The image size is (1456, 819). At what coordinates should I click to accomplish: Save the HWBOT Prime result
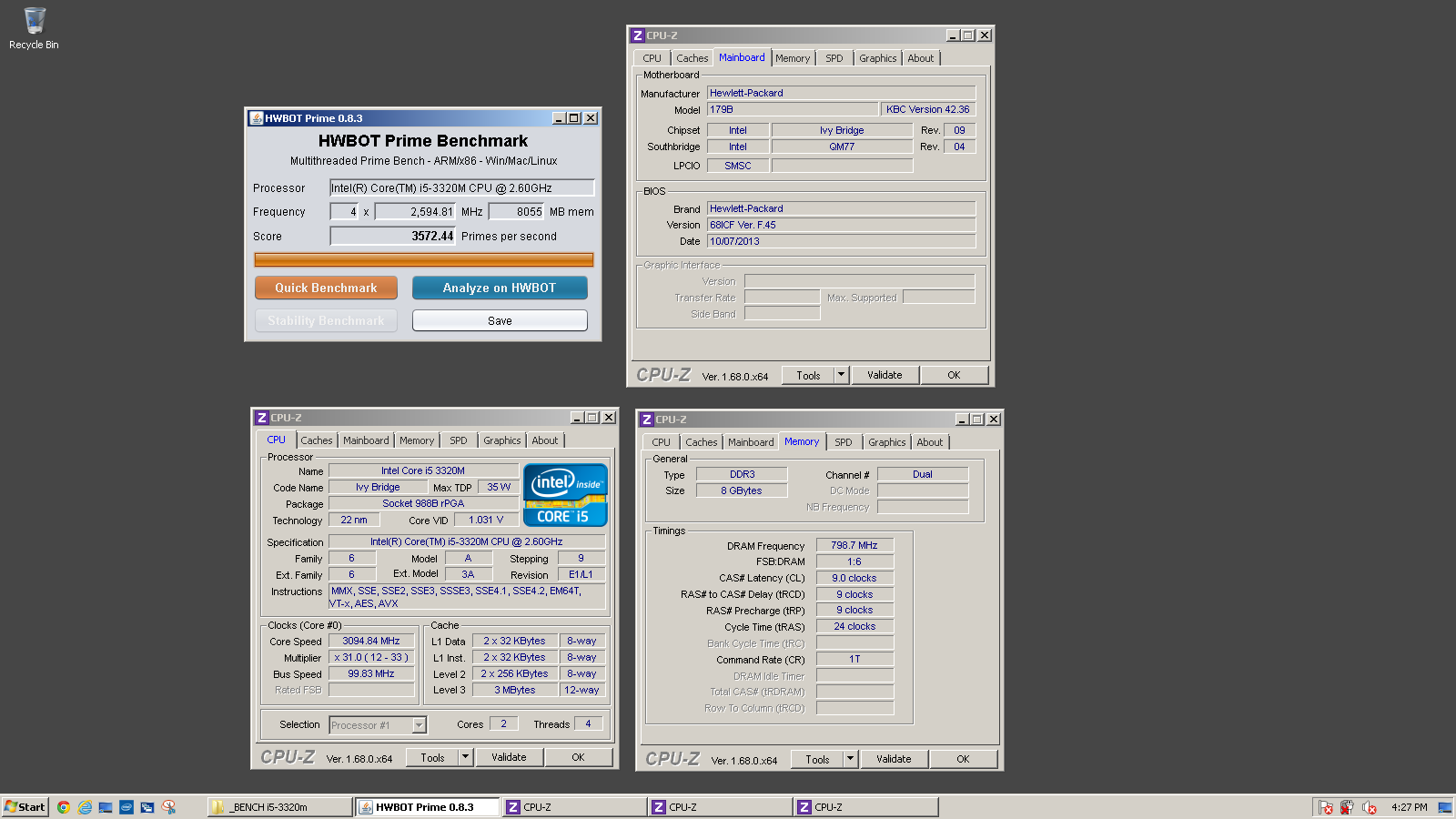(x=500, y=320)
